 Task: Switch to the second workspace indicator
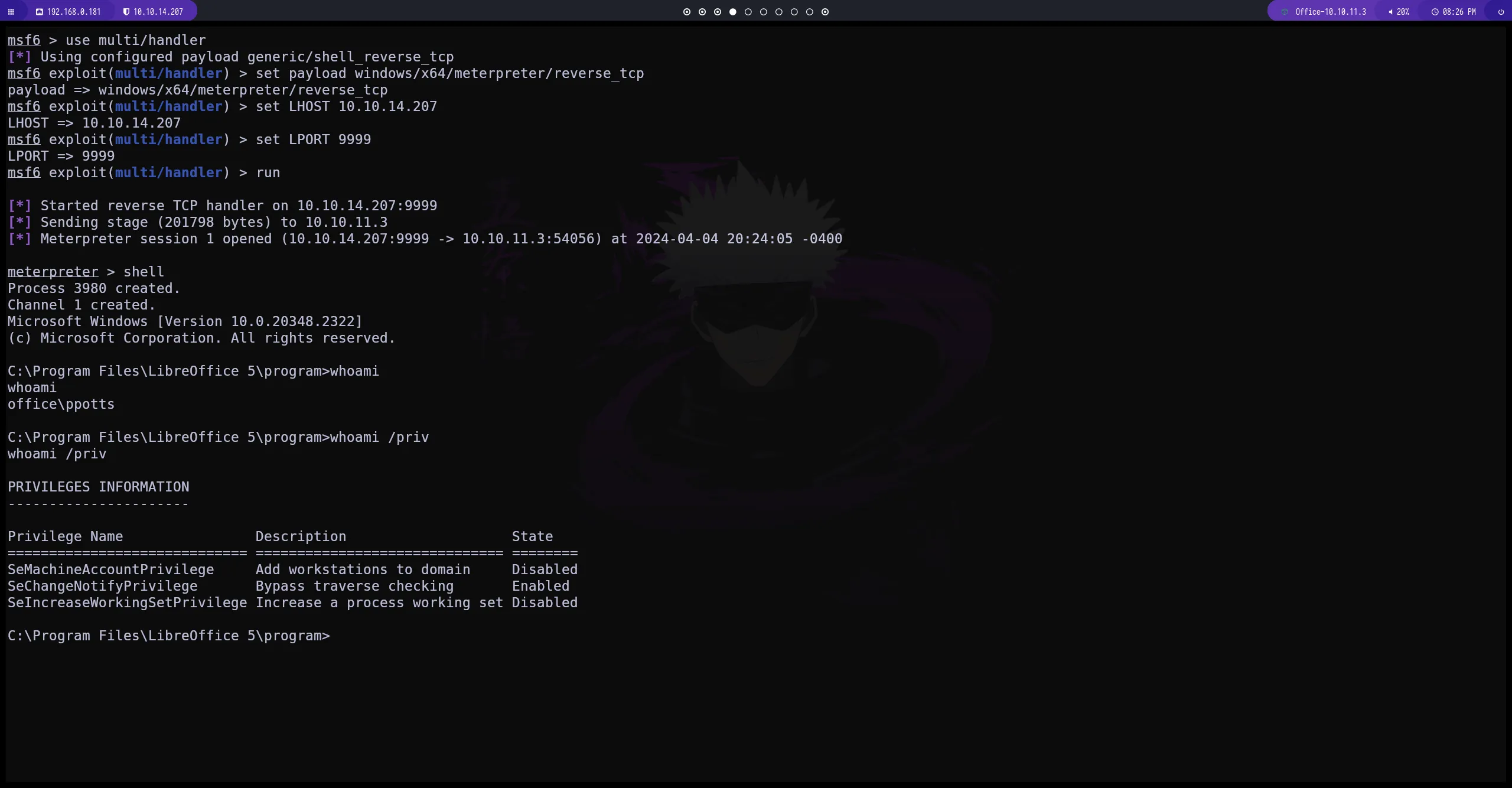point(702,12)
